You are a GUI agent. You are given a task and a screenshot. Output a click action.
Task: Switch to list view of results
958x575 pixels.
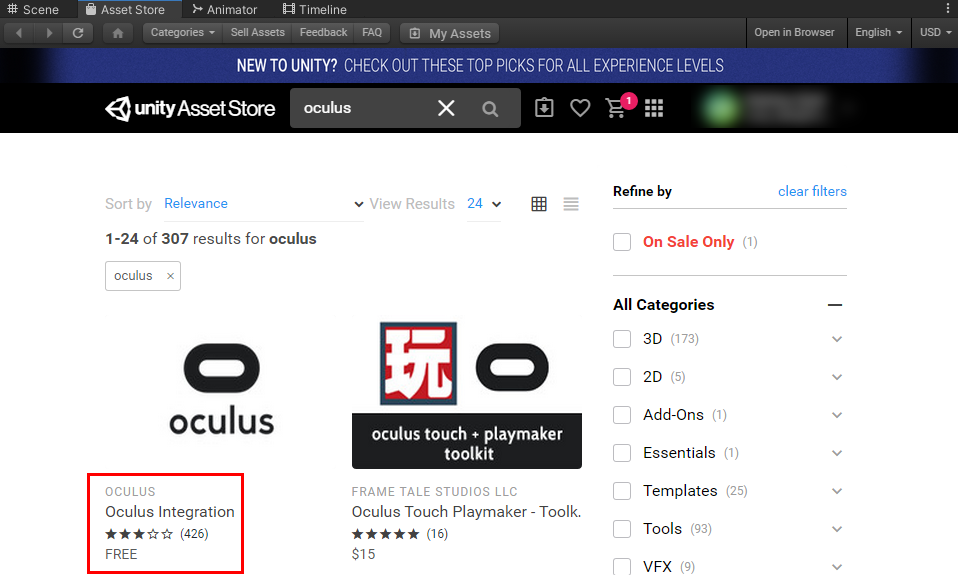point(571,204)
